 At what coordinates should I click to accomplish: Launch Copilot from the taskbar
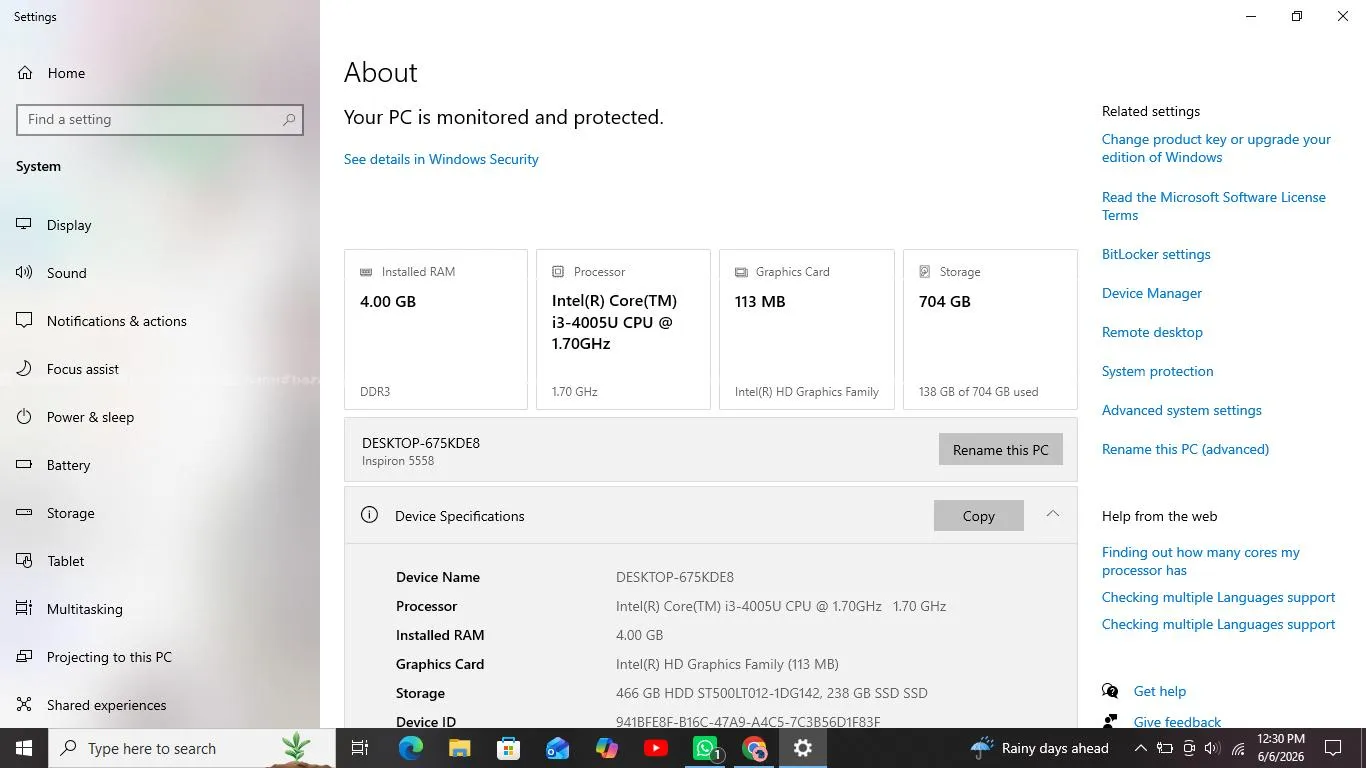pyautogui.click(x=606, y=748)
